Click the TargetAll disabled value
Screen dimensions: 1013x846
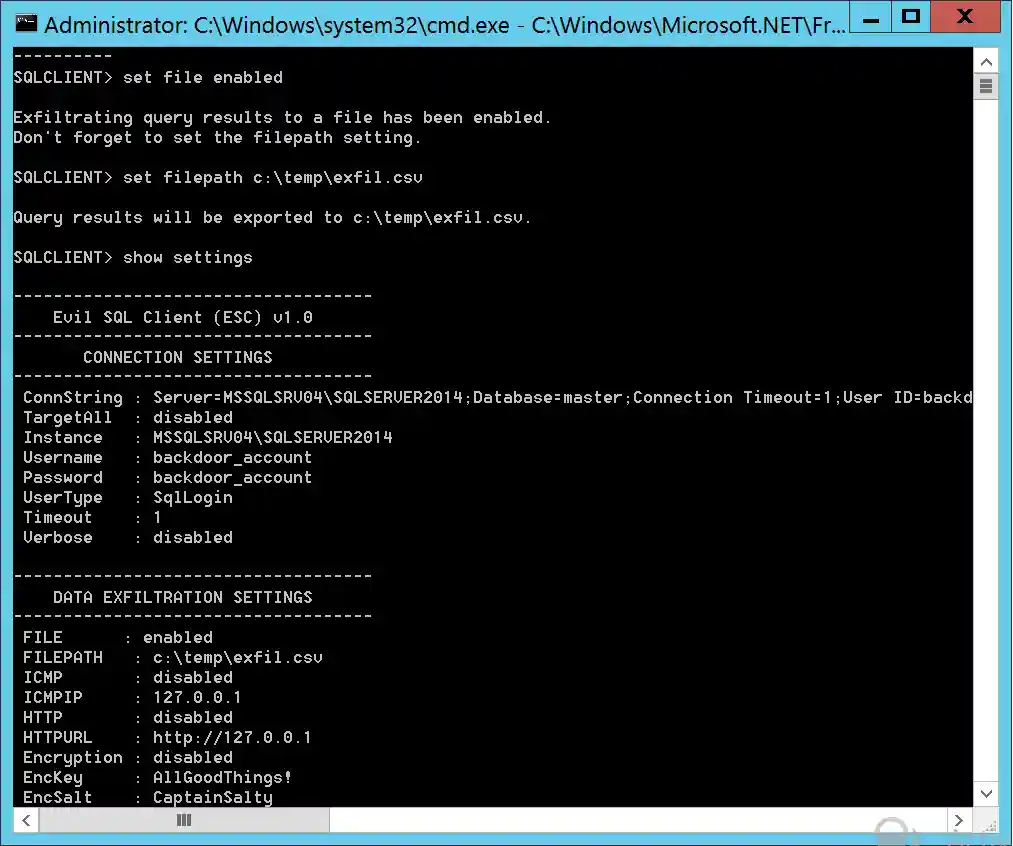(x=193, y=418)
